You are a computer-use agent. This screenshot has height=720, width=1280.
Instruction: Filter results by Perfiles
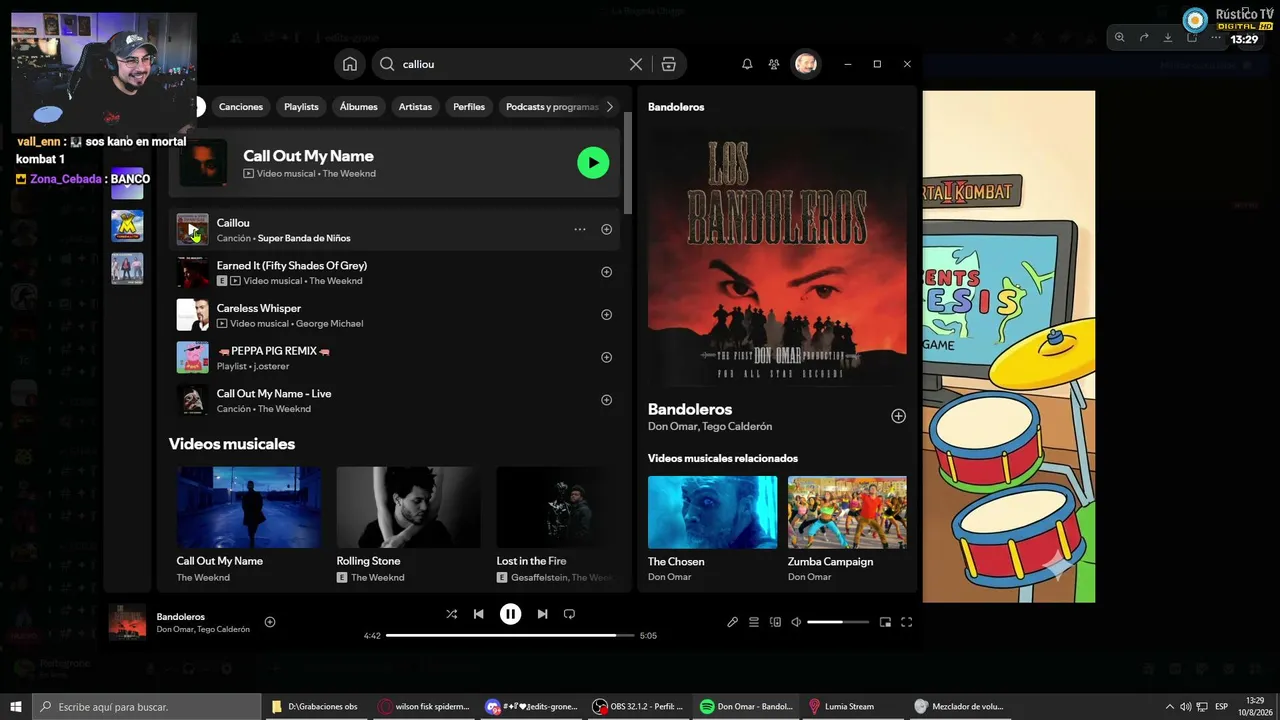pos(469,107)
